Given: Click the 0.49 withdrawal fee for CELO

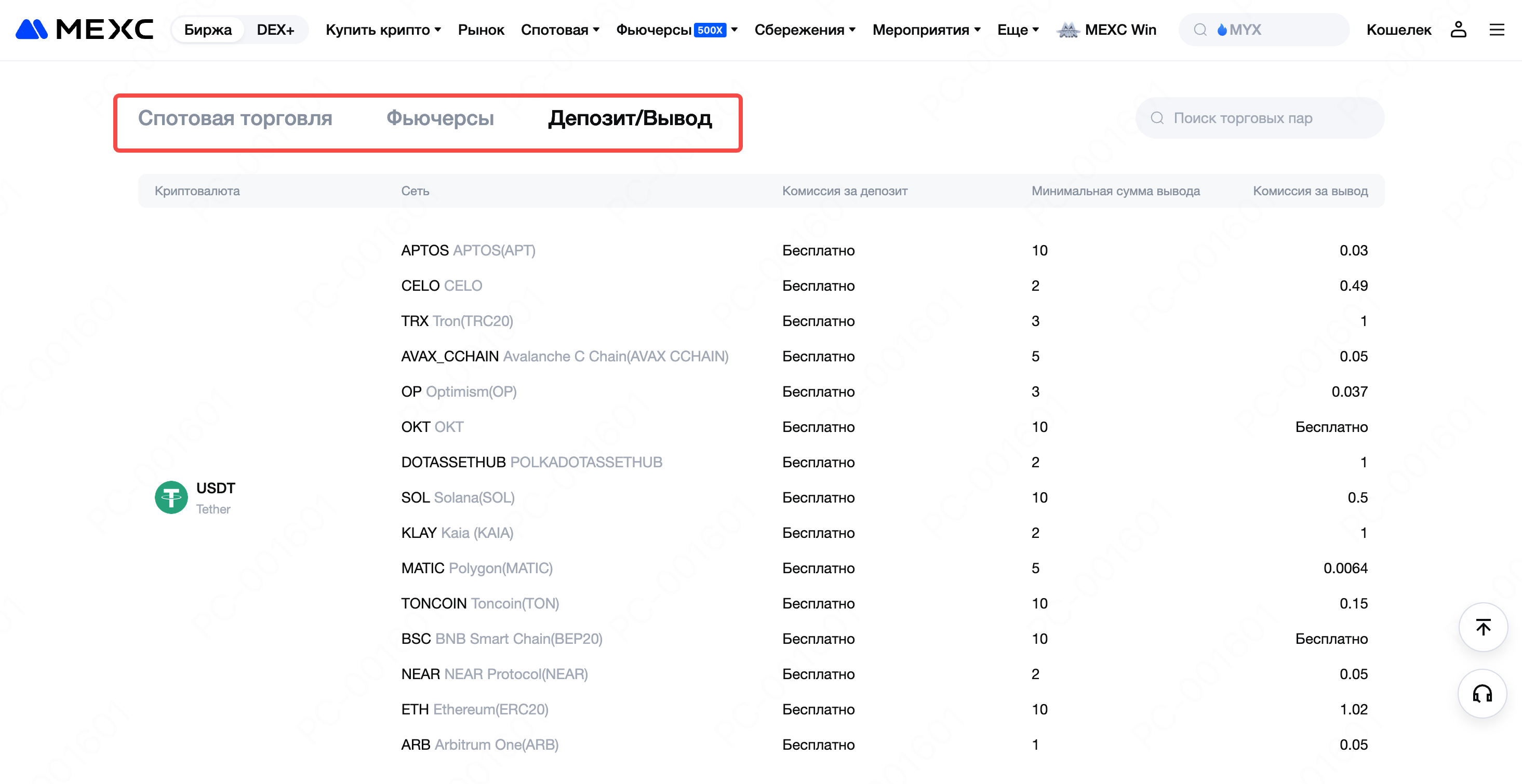Looking at the screenshot, I should point(1354,286).
